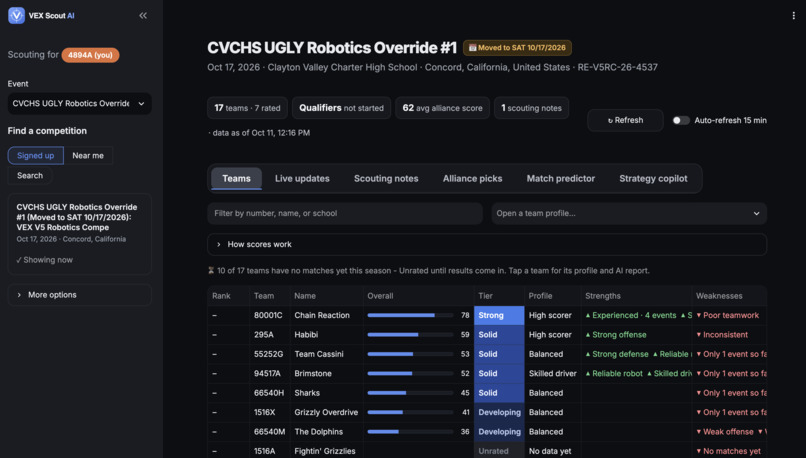
Task: Click Chain Reaction overall score bar
Action: click(410, 315)
